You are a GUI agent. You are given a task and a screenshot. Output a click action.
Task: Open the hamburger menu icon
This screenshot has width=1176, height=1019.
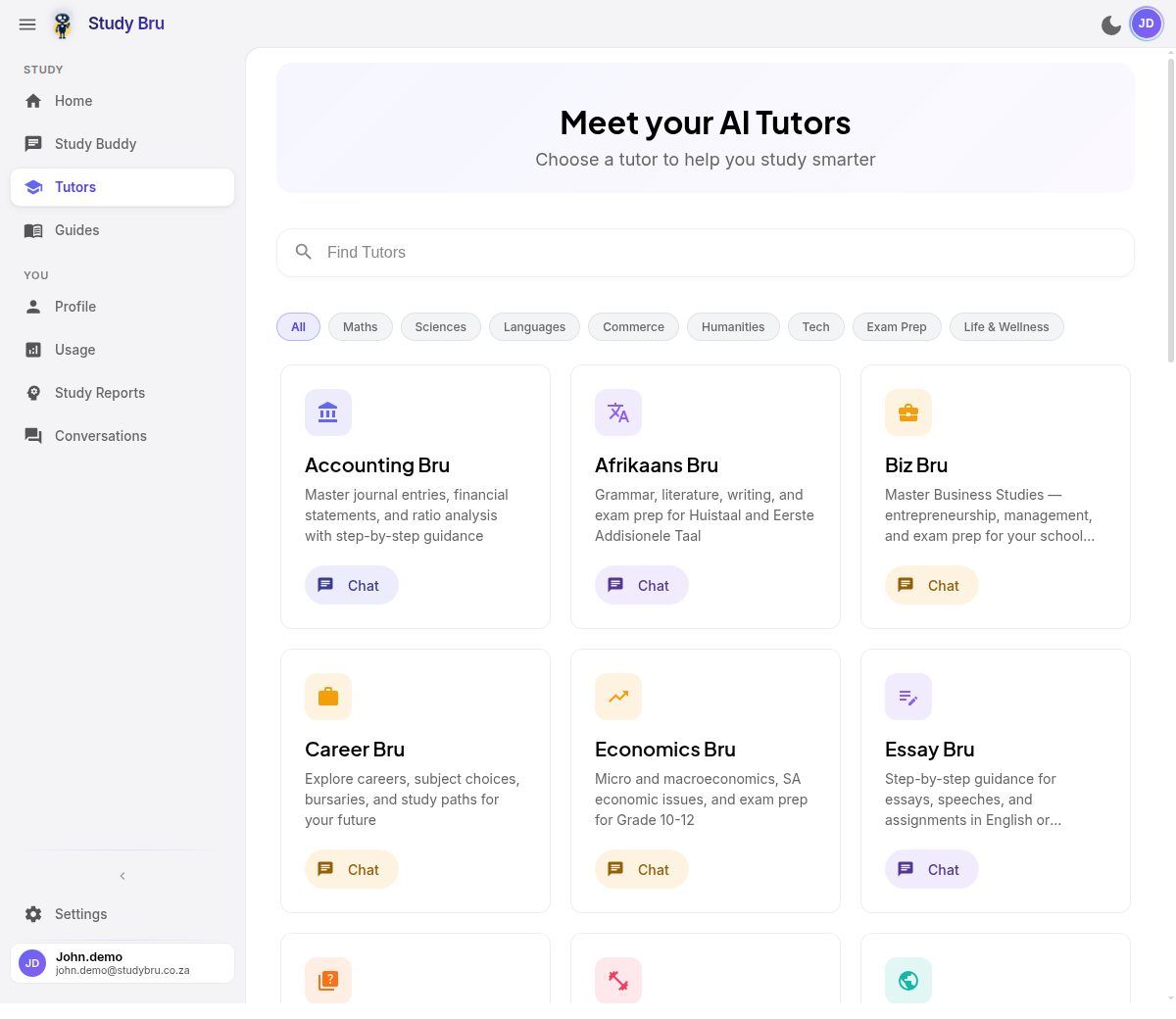(x=27, y=24)
